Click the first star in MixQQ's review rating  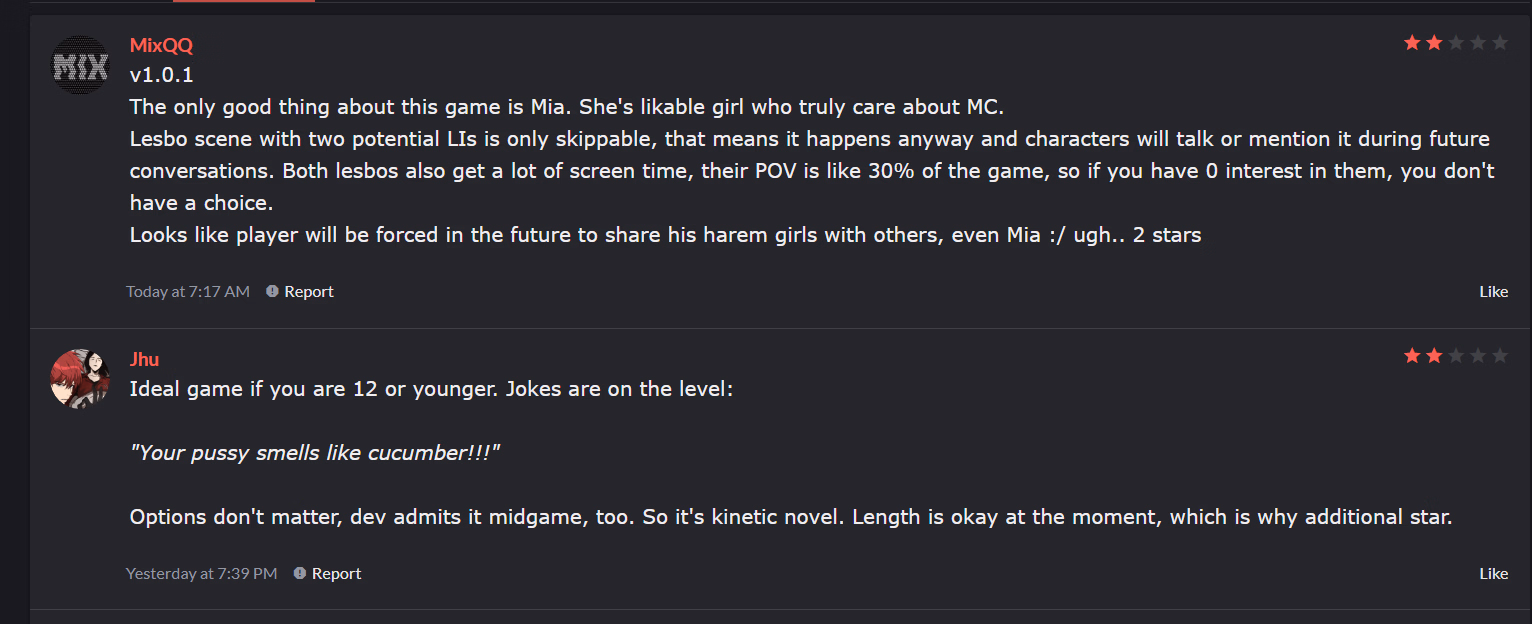point(1412,43)
